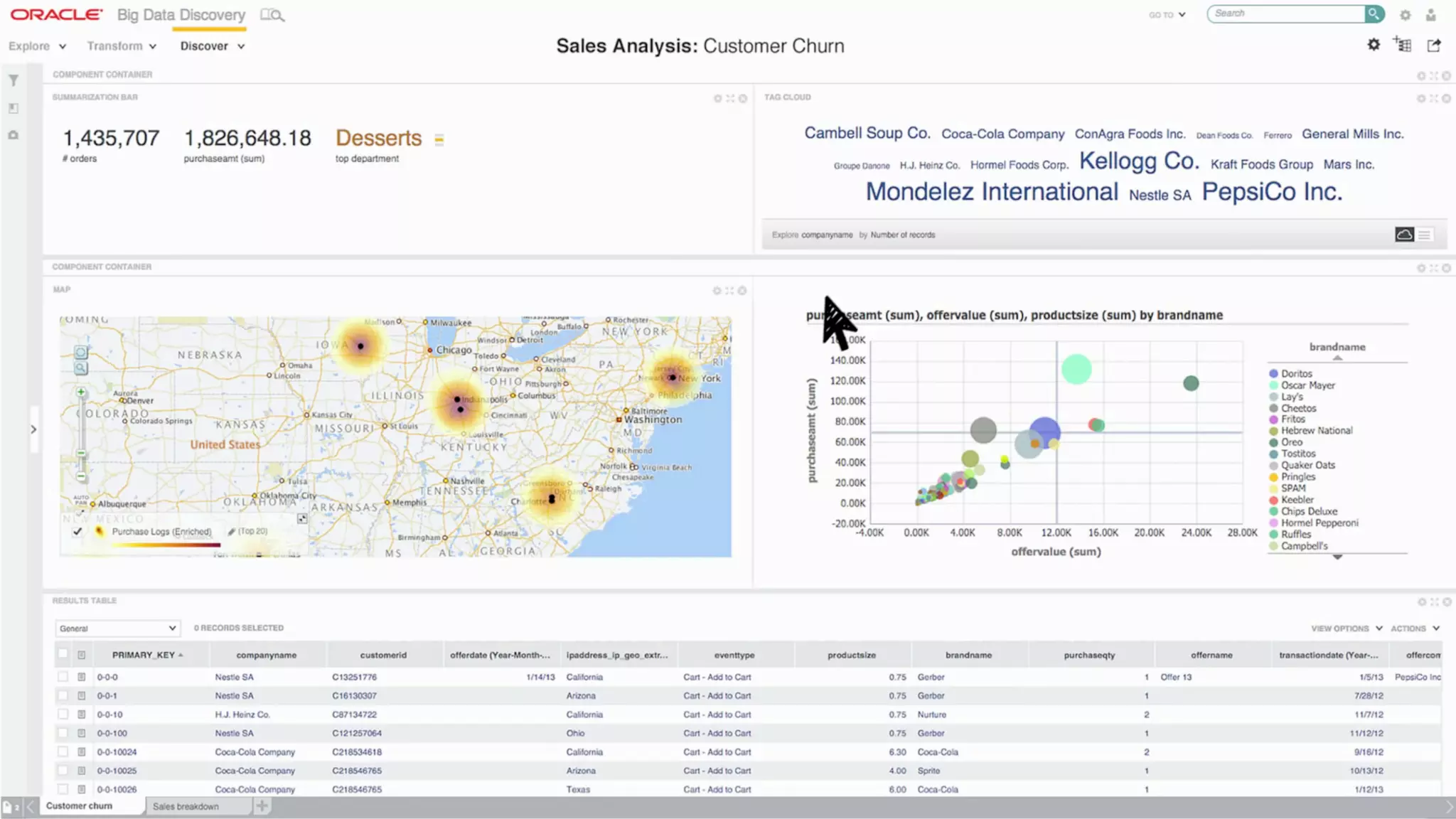The width and height of the screenshot is (1456, 819).
Task: Click the map zoom-in plus button
Action: (x=81, y=392)
